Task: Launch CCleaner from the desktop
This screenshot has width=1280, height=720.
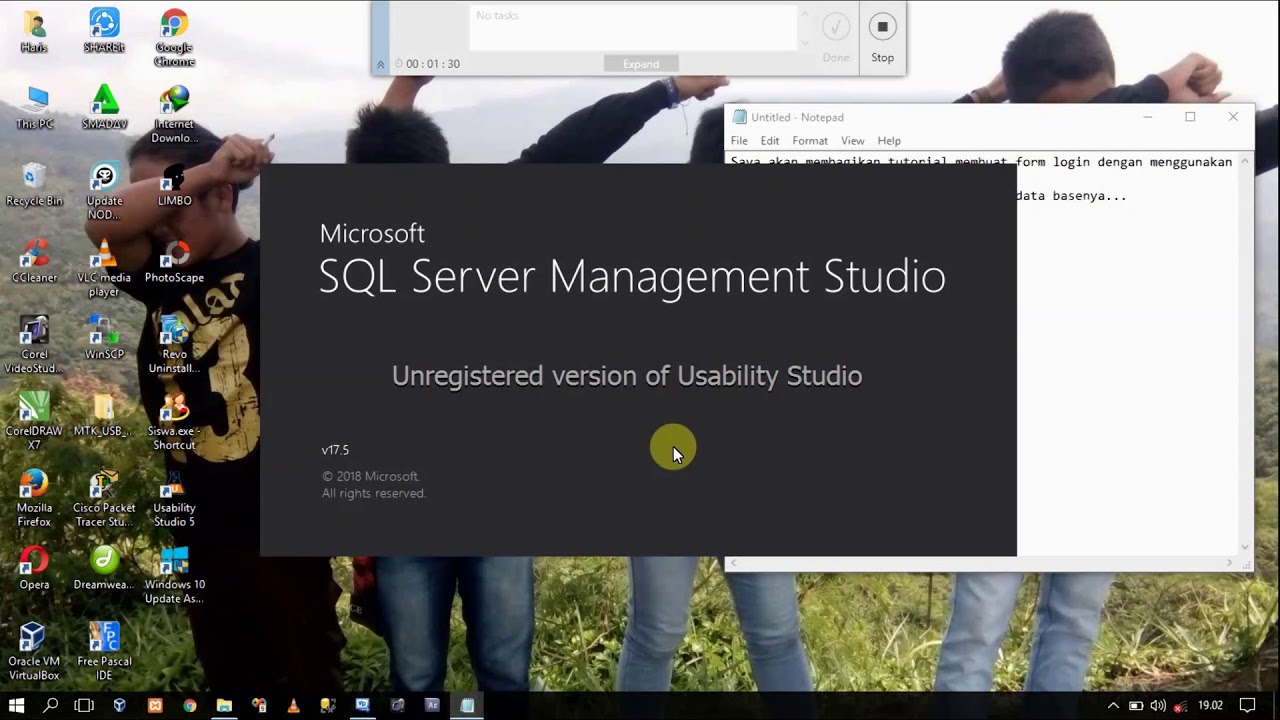Action: click(x=34, y=262)
